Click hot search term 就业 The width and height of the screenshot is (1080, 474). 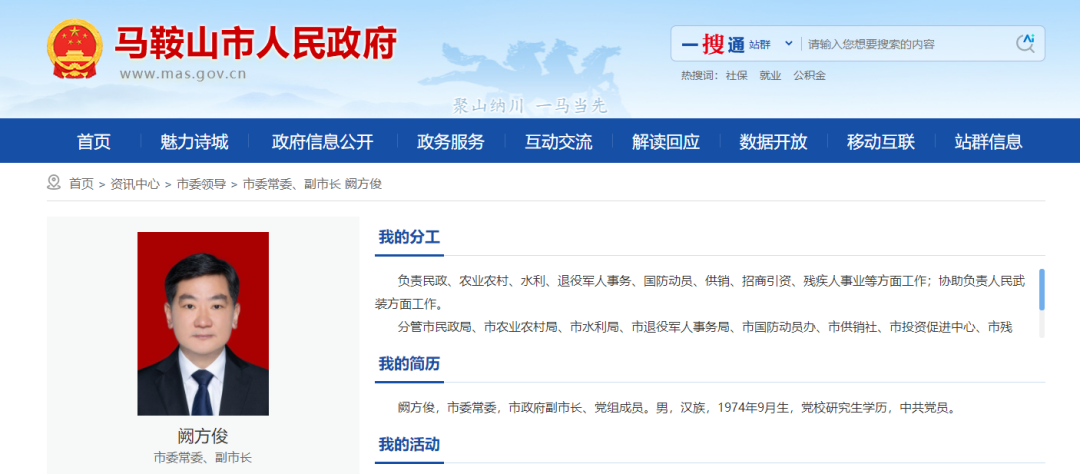[x=770, y=76]
